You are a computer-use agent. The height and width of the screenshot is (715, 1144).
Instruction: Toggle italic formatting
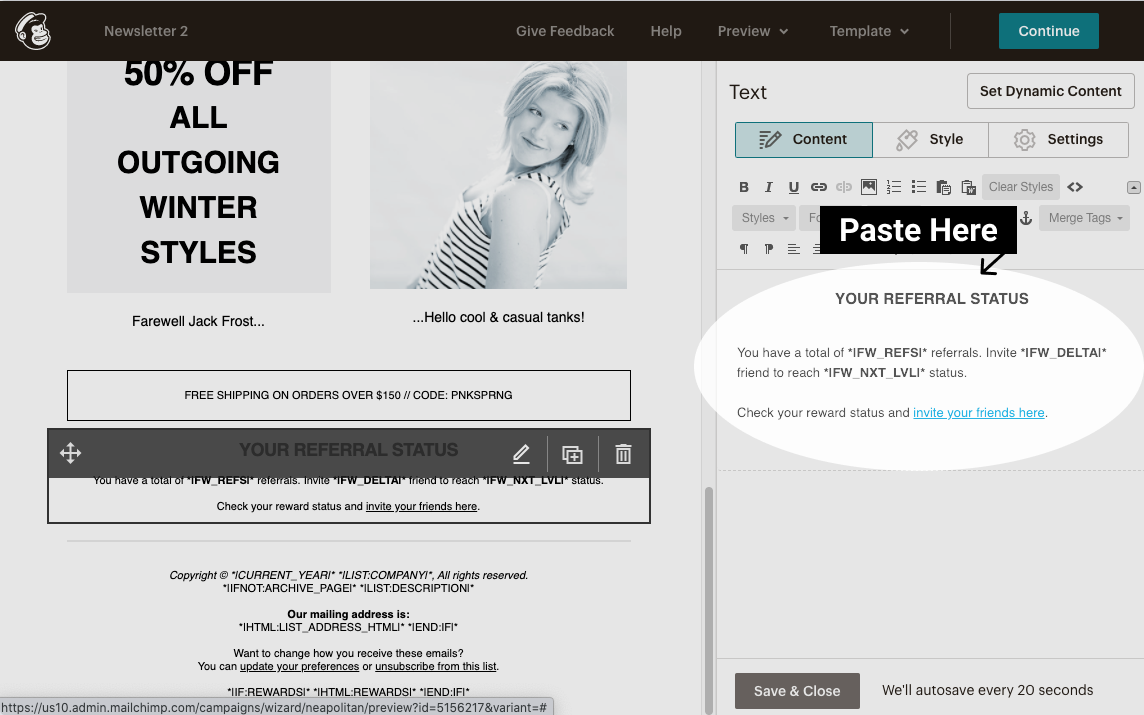point(768,187)
